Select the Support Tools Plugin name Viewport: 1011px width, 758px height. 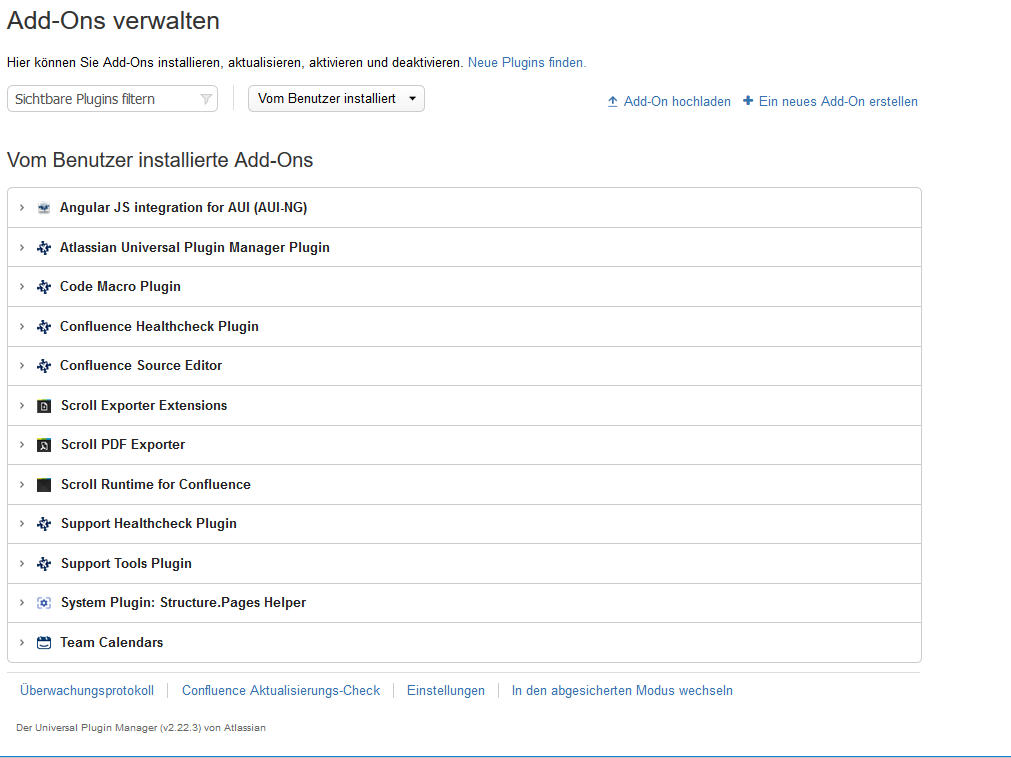pos(126,564)
